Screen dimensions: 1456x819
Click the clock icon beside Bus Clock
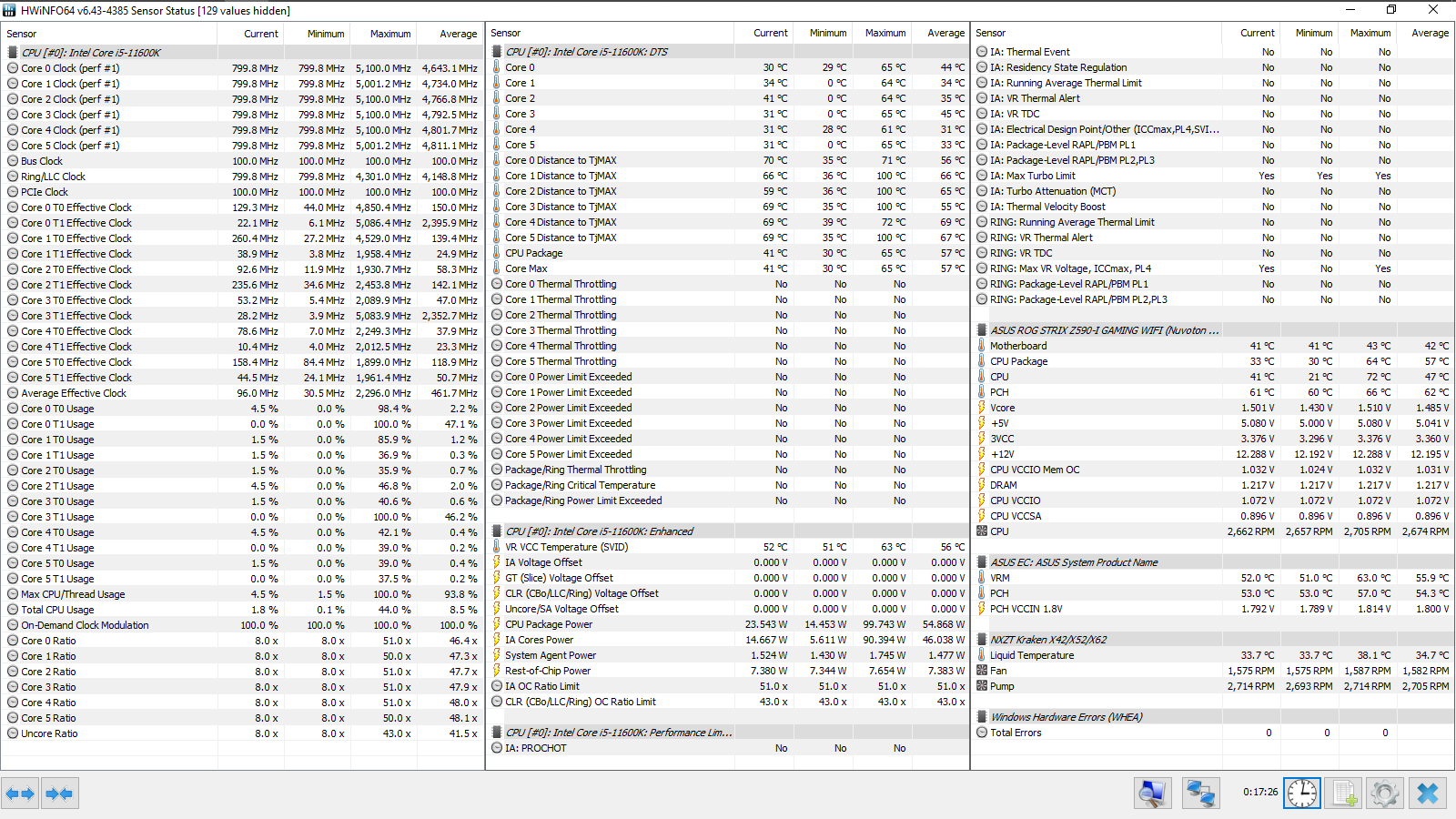click(13, 161)
